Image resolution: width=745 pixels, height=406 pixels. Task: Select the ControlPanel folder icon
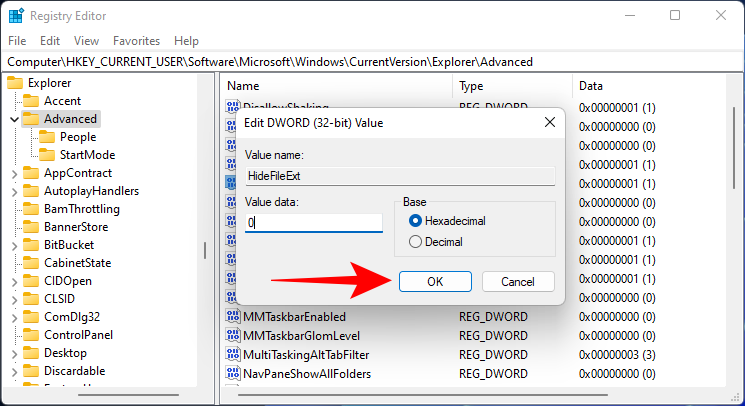31,336
